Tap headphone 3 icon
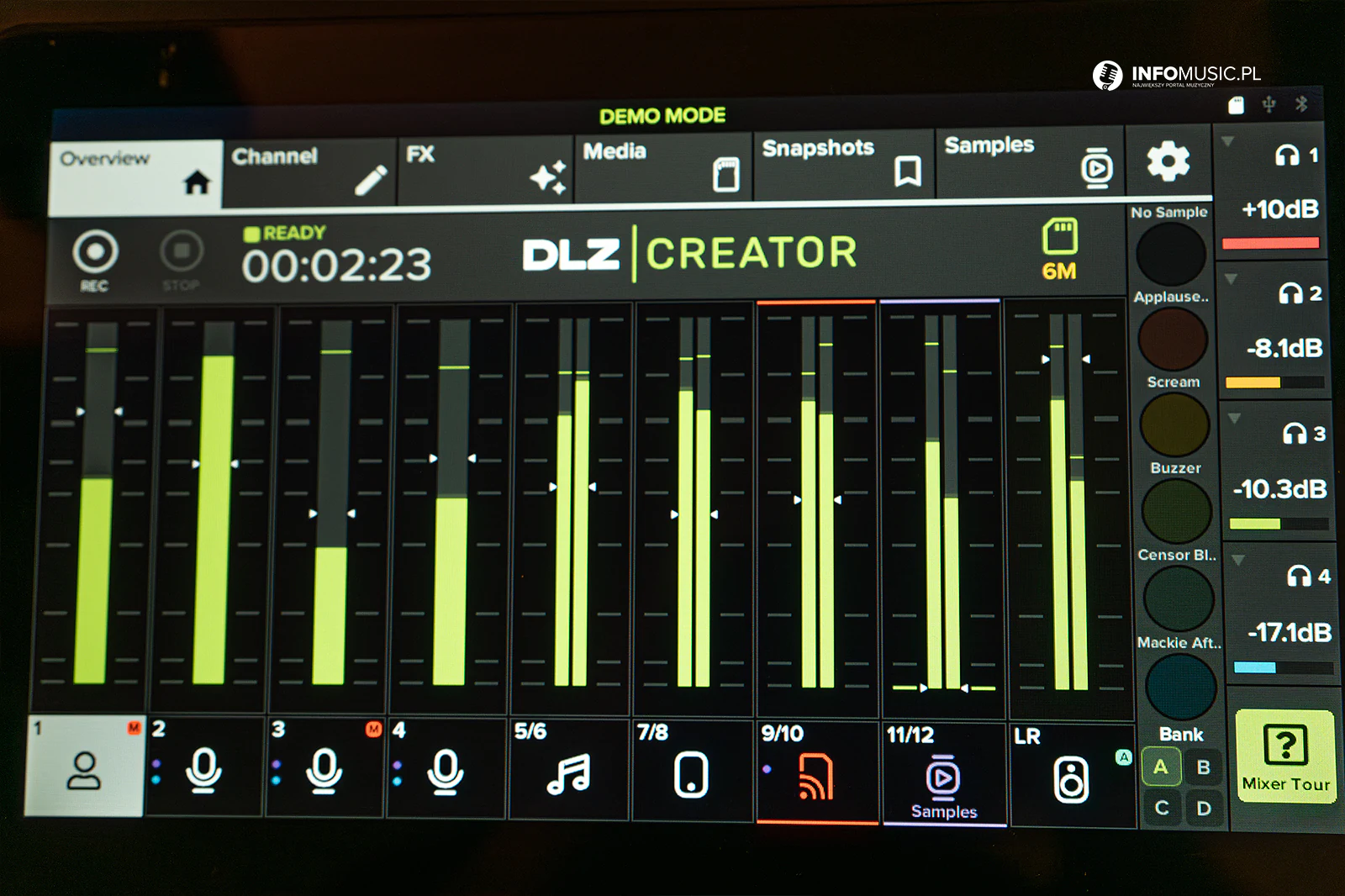Image resolution: width=1345 pixels, height=896 pixels. (1295, 433)
